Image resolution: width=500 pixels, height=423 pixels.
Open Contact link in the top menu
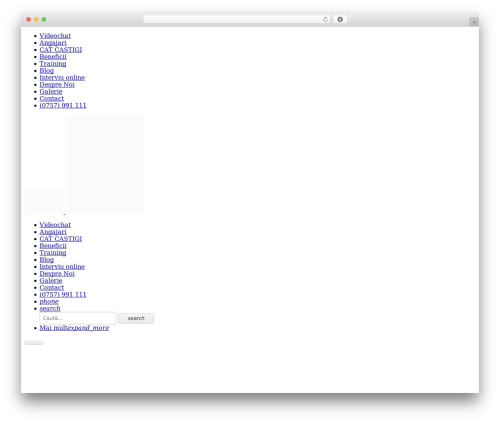click(x=52, y=99)
